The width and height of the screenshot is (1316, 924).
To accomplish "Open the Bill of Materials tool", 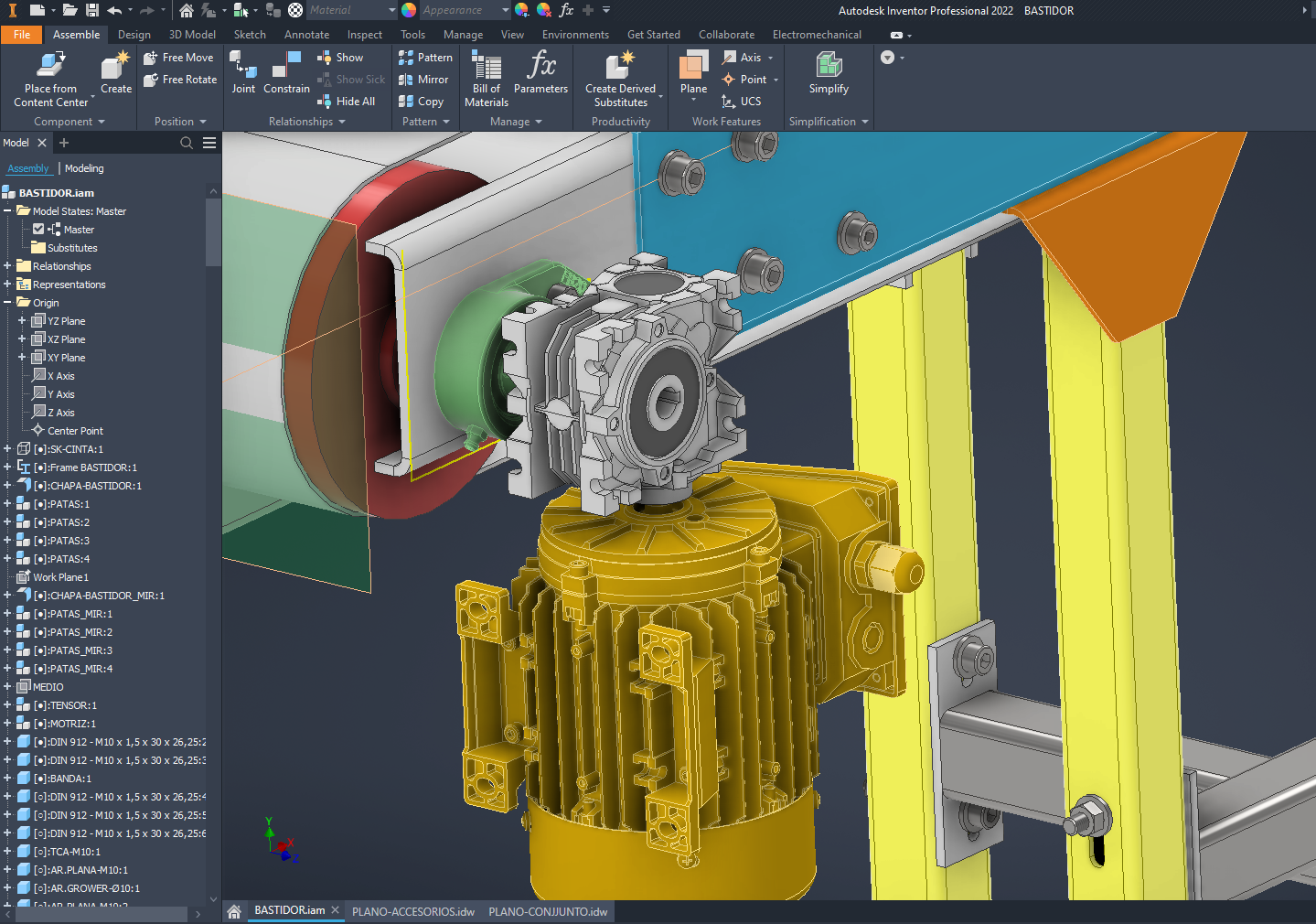I will click(x=485, y=78).
